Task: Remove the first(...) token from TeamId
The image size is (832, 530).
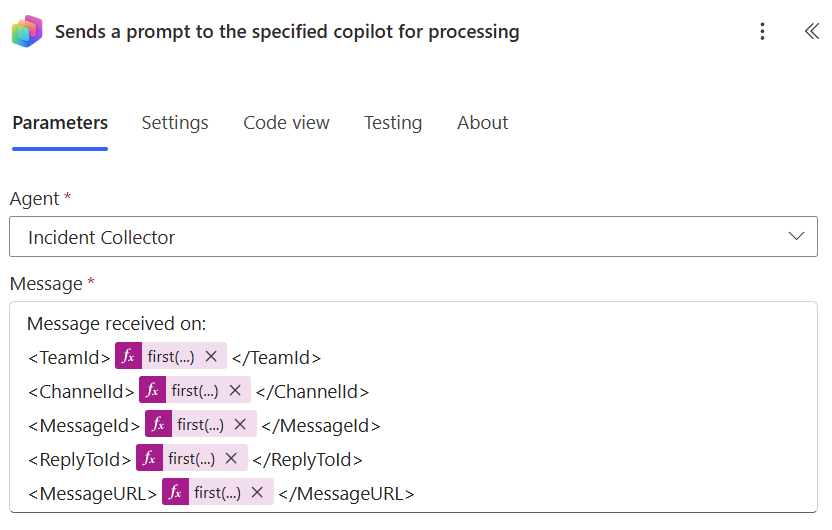Action: (211, 356)
